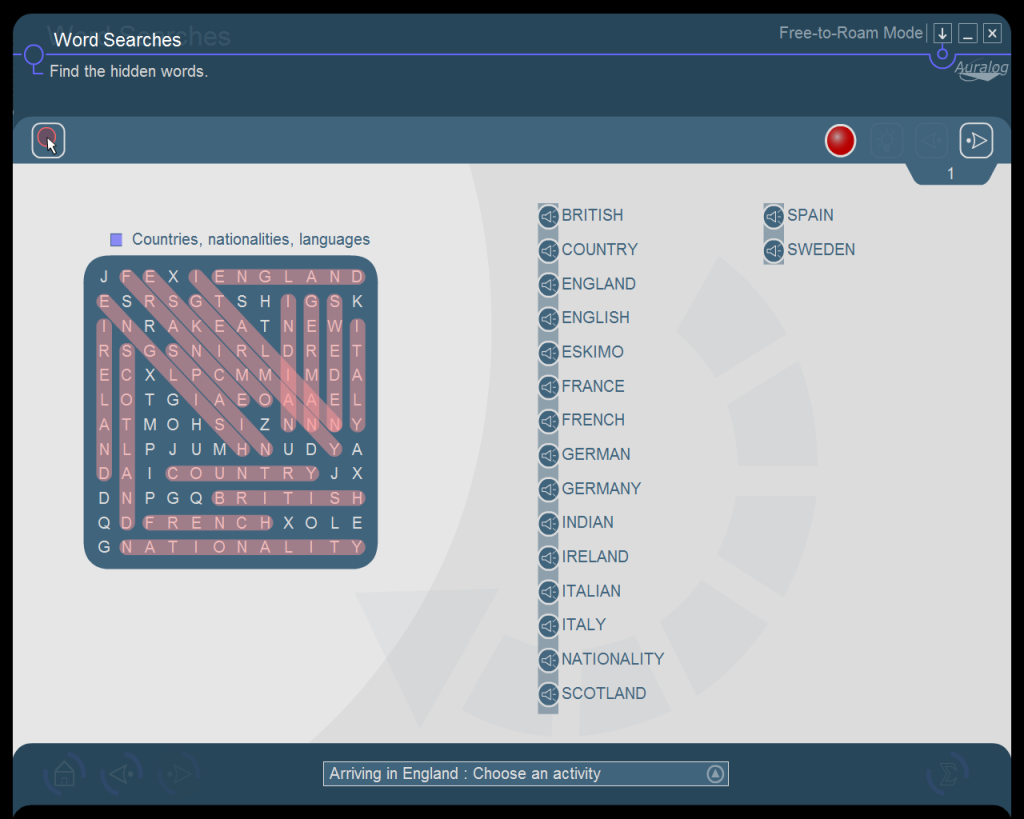The width and height of the screenshot is (1024, 819).
Task: Click the Auralog logo
Action: [978, 69]
